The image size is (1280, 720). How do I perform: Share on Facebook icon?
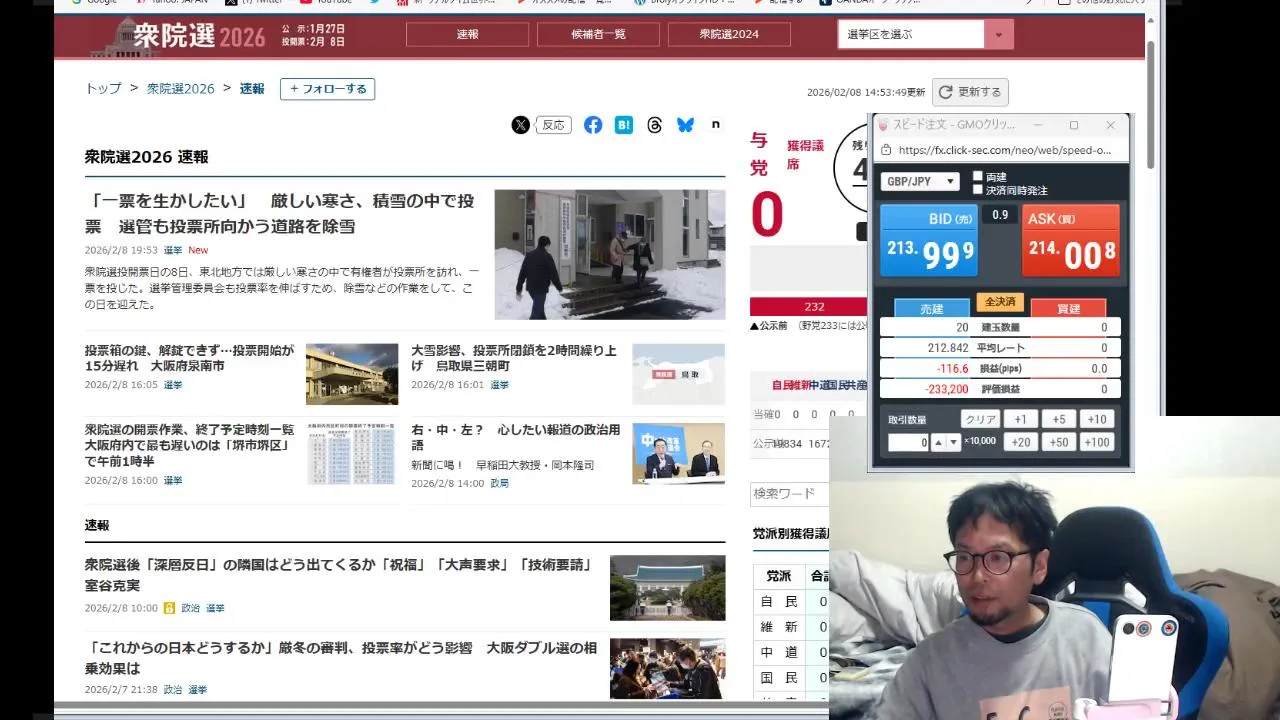coord(593,125)
